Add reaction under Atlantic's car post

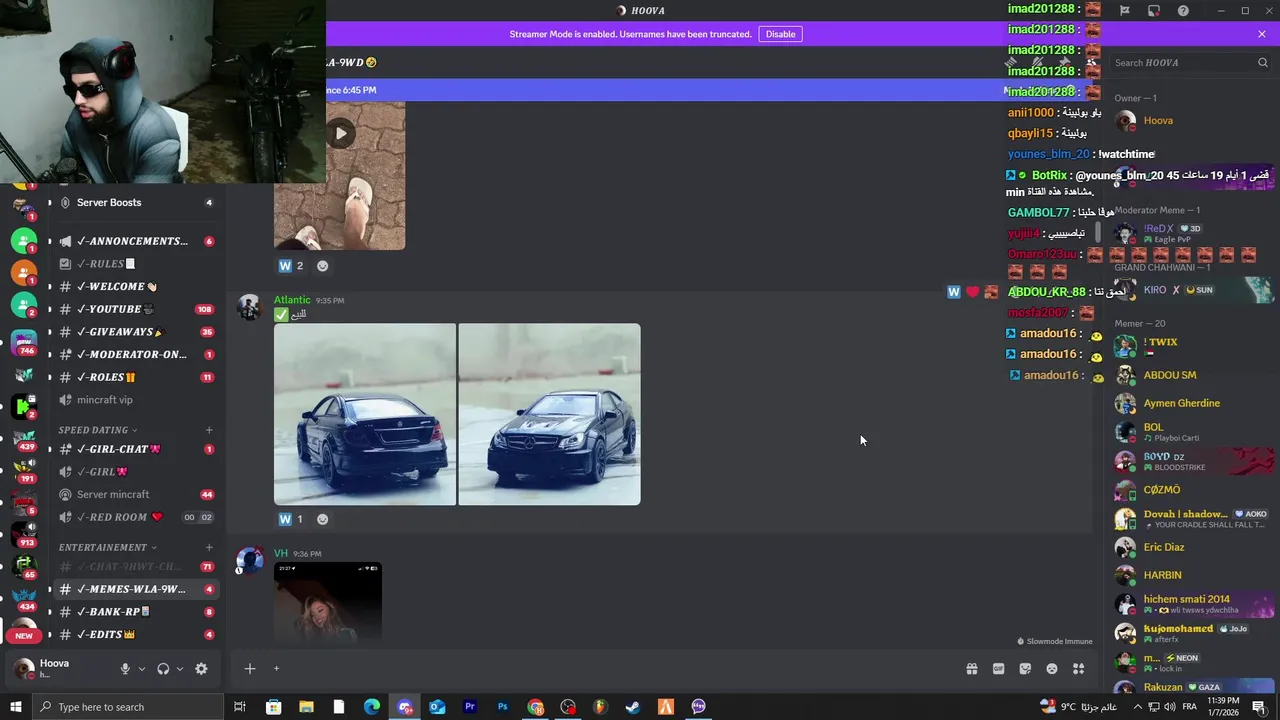[x=322, y=519]
